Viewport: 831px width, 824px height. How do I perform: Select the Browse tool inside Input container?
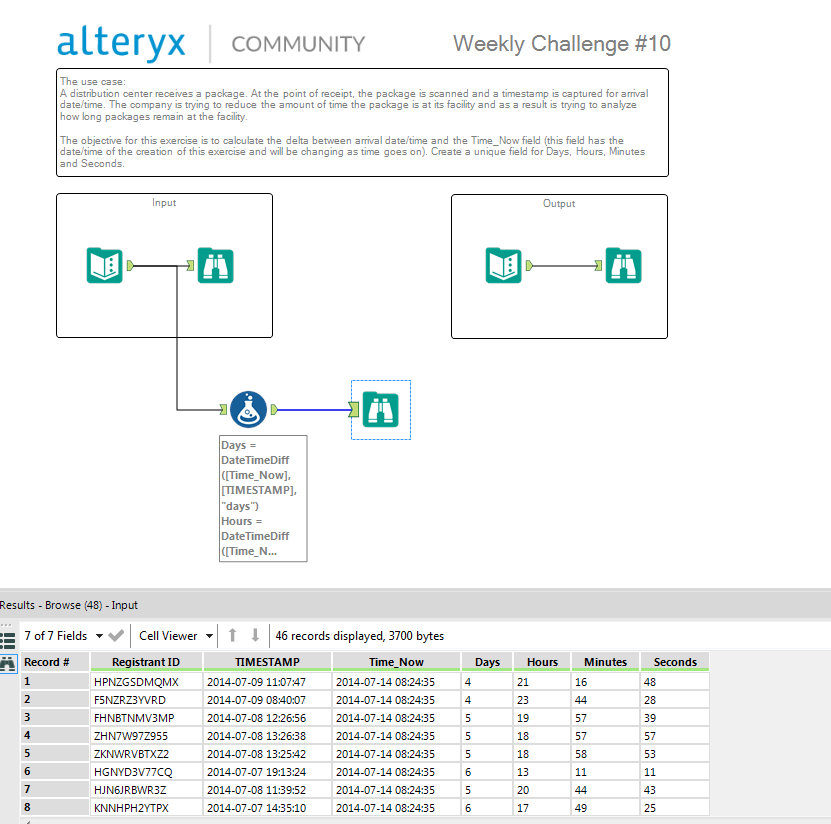[x=215, y=265]
